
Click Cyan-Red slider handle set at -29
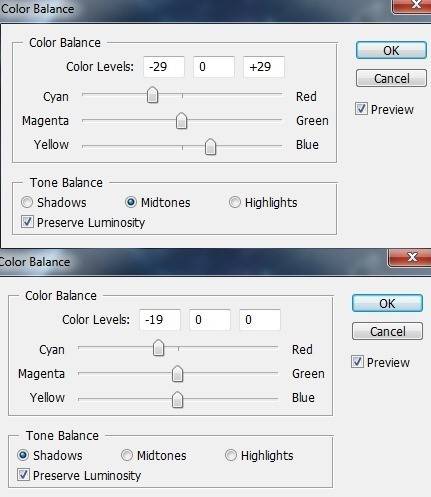click(x=152, y=95)
